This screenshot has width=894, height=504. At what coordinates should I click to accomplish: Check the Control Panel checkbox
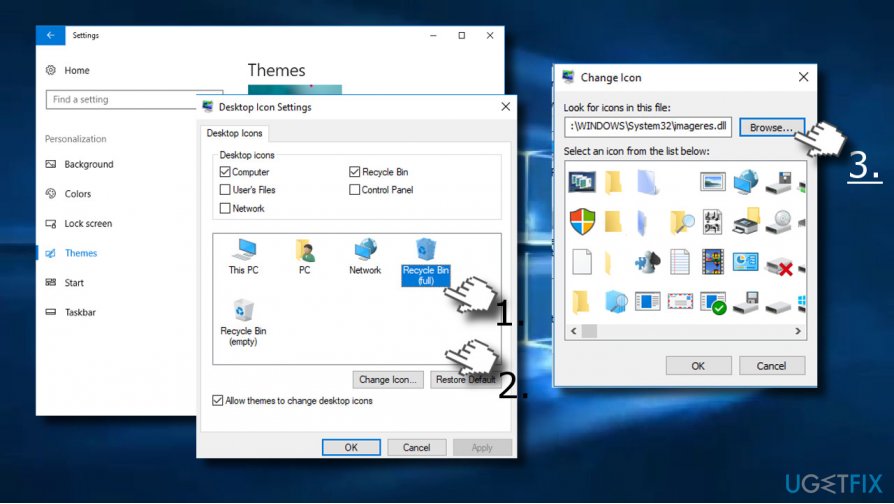point(355,189)
